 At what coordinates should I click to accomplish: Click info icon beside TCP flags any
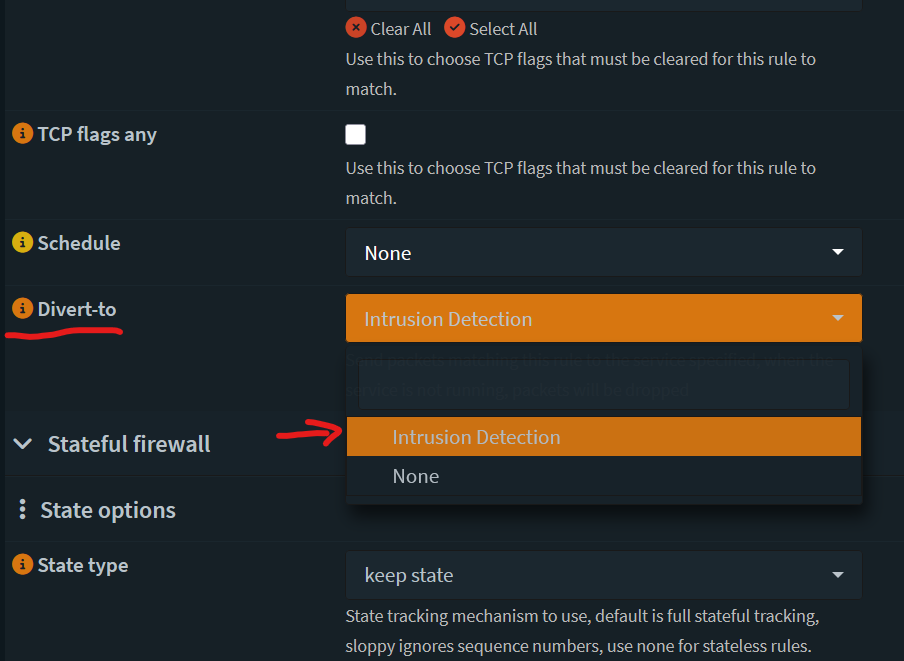pyautogui.click(x=22, y=134)
